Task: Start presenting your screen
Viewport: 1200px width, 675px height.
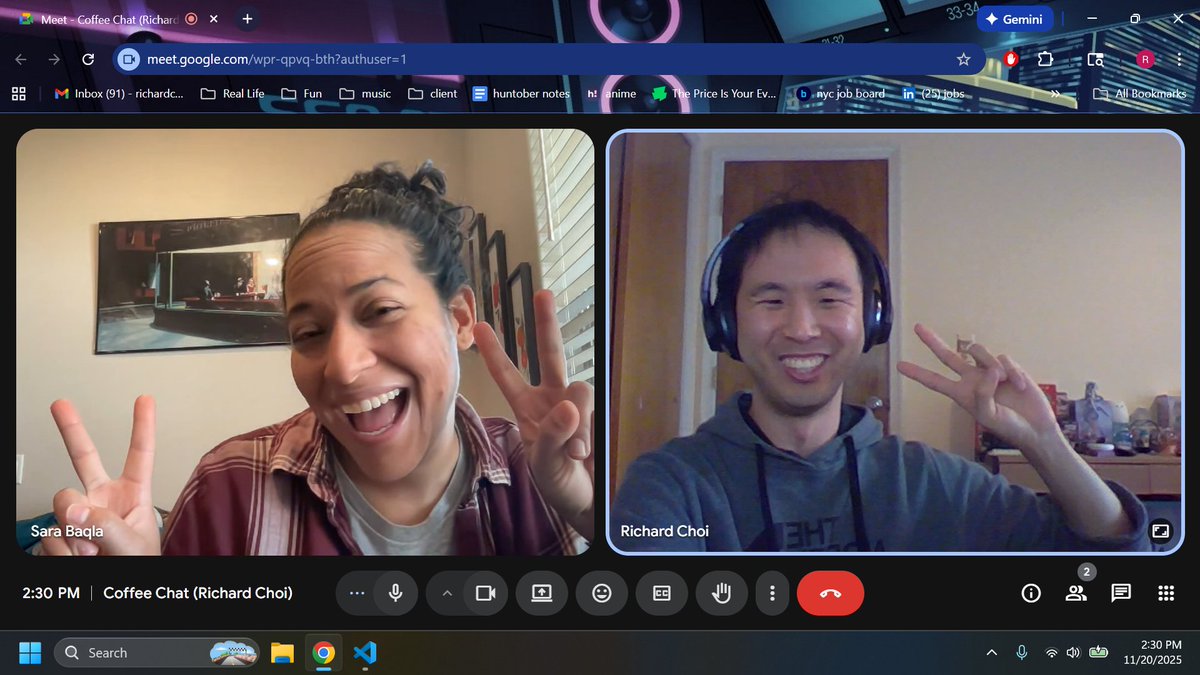Action: tap(541, 593)
